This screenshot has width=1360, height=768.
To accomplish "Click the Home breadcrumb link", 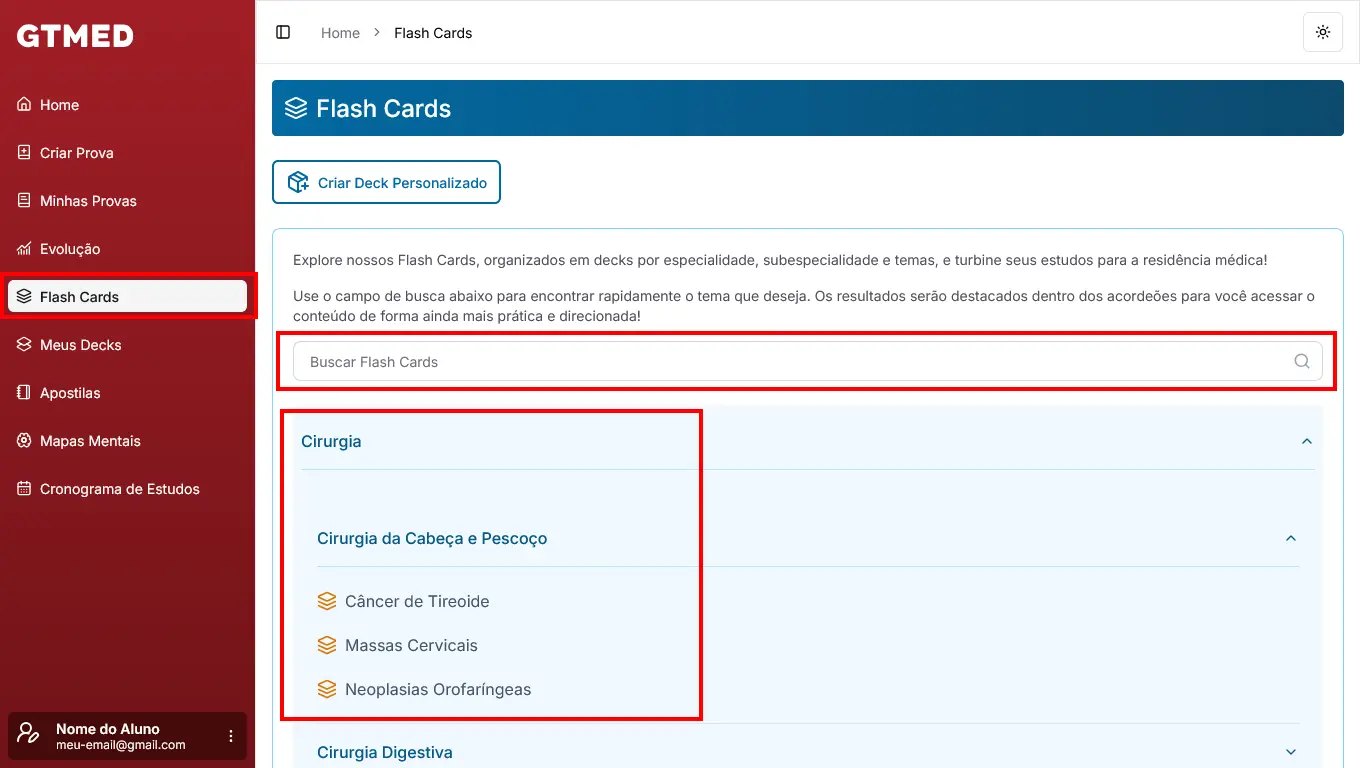I will click(340, 33).
